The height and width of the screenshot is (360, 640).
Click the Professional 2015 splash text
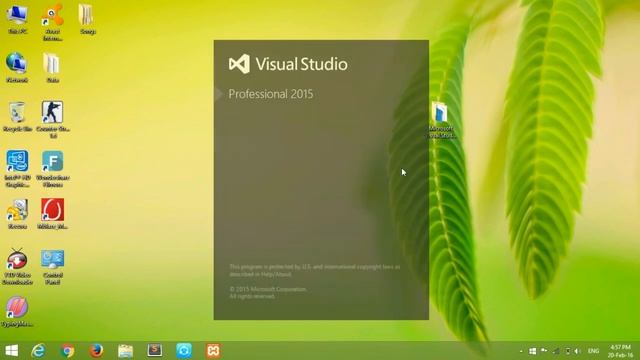coord(271,94)
